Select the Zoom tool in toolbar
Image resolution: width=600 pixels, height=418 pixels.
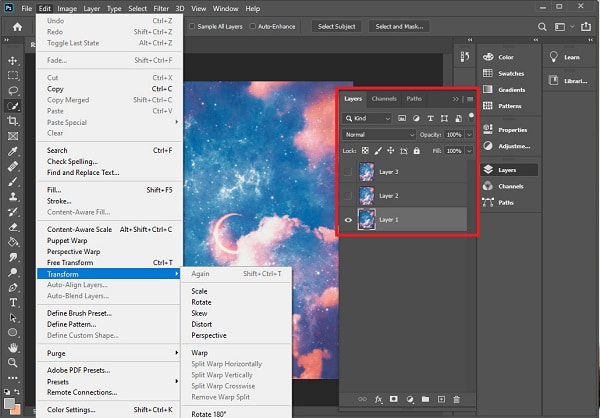[13, 362]
